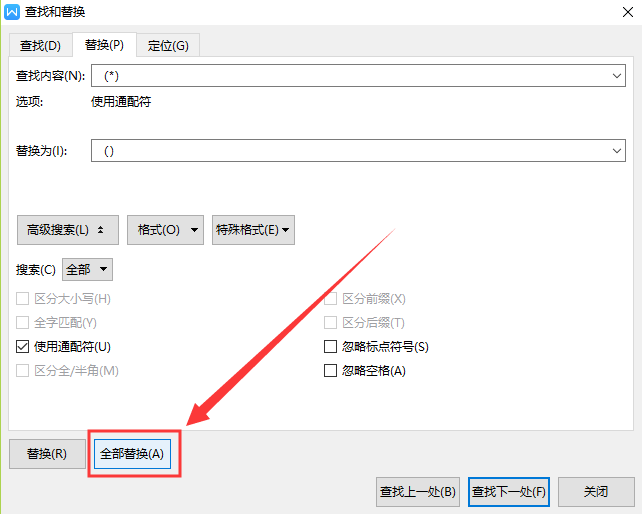Click the 选项: label

tap(29, 102)
